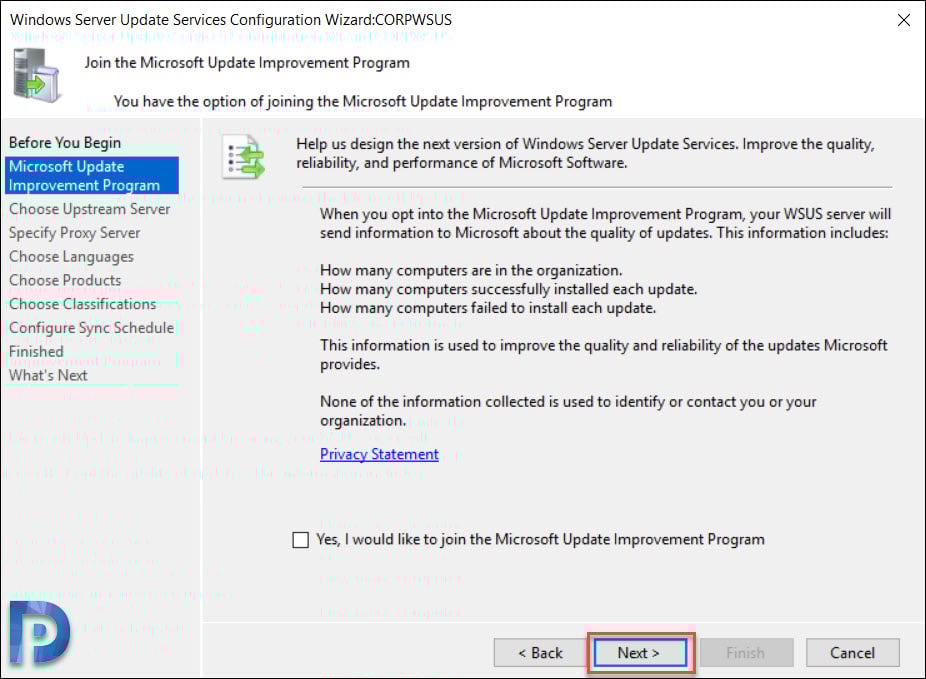Go to the Next wizard page
The image size is (926, 679).
pos(640,652)
